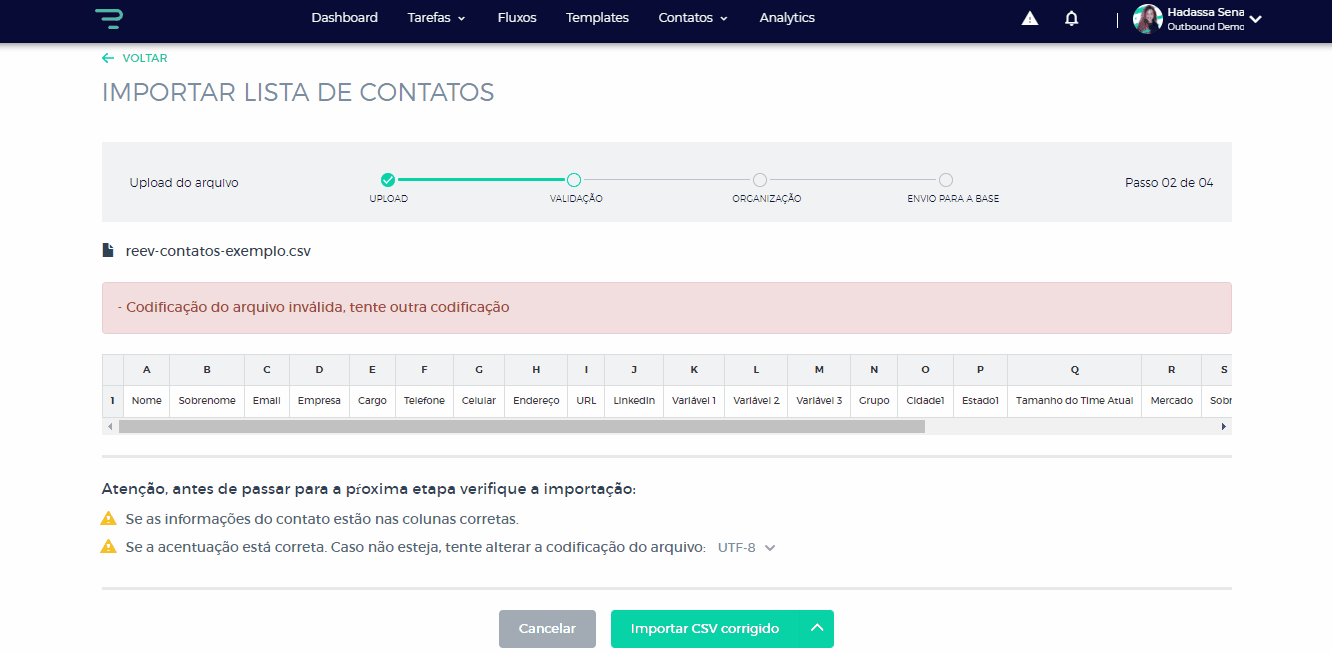Click the Reev logo icon
This screenshot has width=1332, height=652.
click(x=108, y=18)
